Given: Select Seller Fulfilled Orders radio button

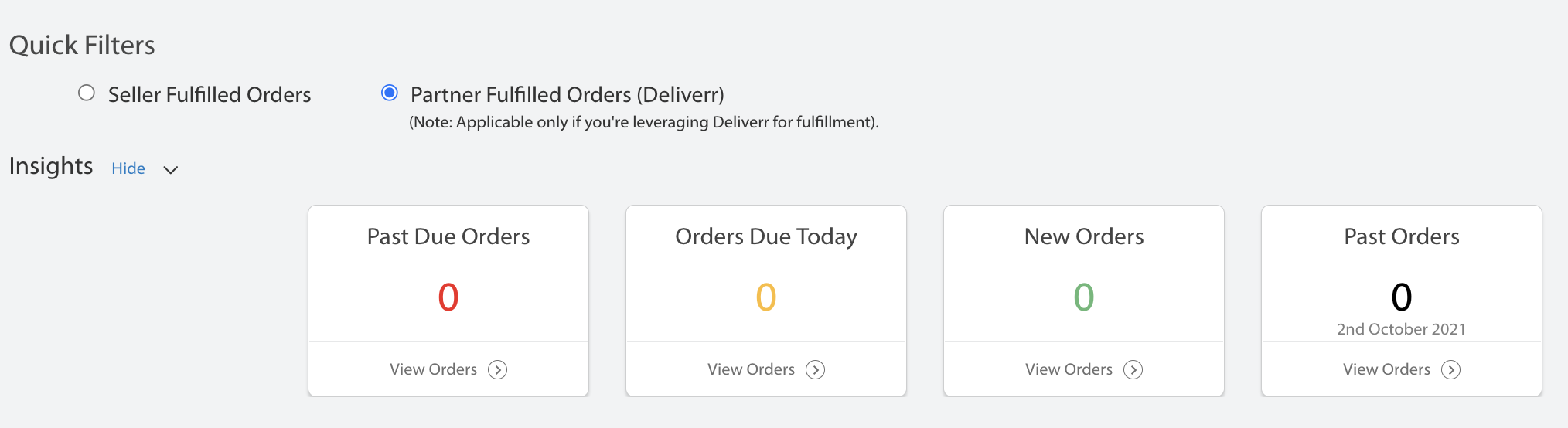Looking at the screenshot, I should tap(87, 93).
